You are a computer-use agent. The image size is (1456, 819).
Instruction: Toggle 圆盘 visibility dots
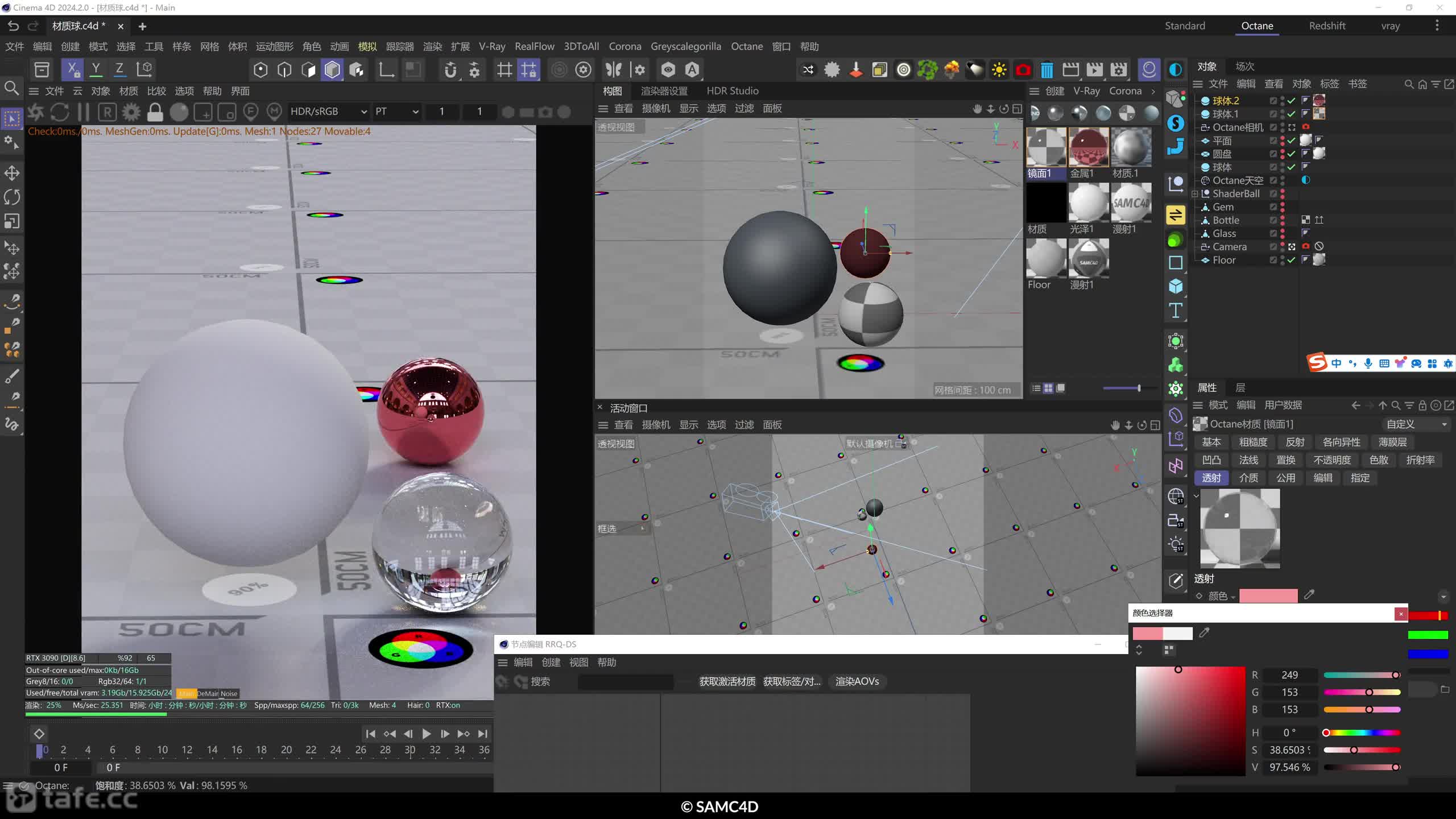click(x=1283, y=154)
